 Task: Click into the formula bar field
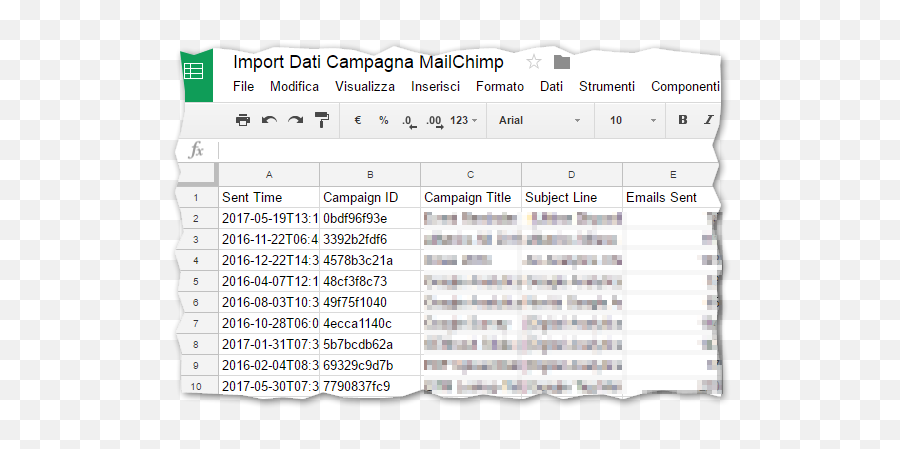[468, 151]
